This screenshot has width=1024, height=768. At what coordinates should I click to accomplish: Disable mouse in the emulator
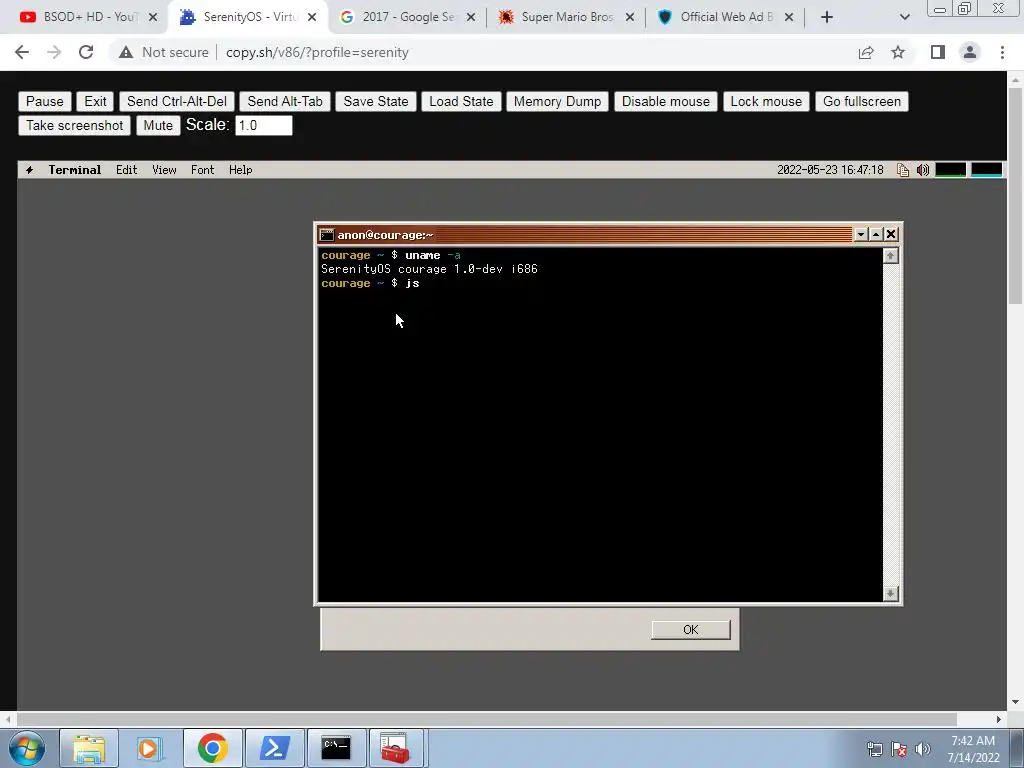click(665, 101)
